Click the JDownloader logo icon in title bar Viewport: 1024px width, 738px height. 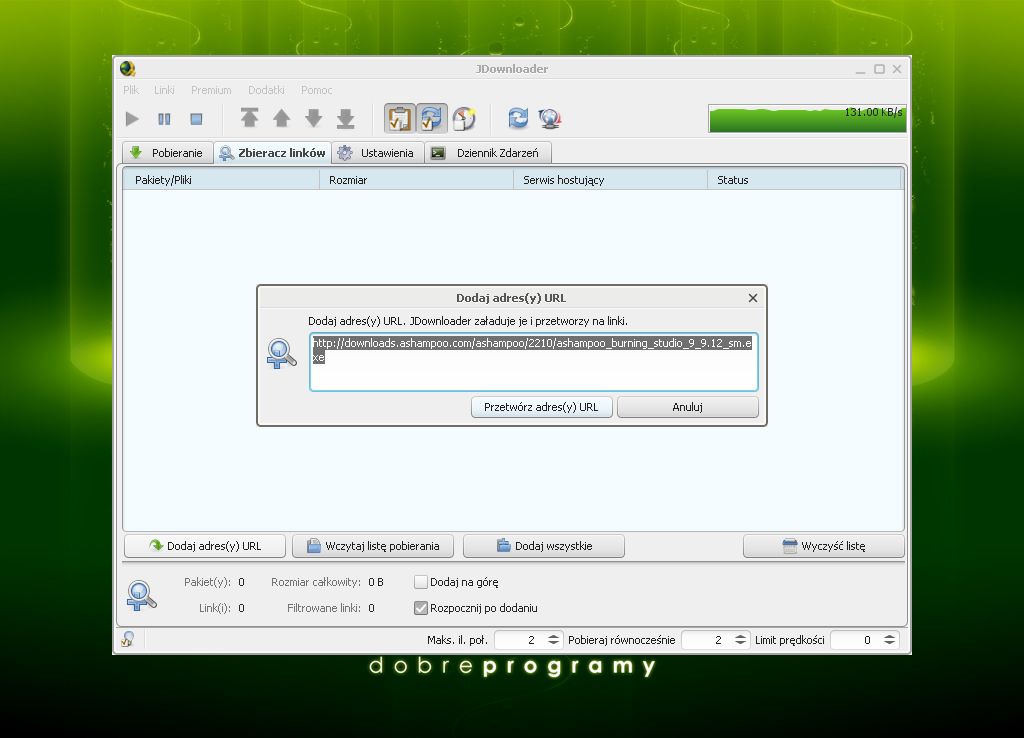(x=128, y=69)
